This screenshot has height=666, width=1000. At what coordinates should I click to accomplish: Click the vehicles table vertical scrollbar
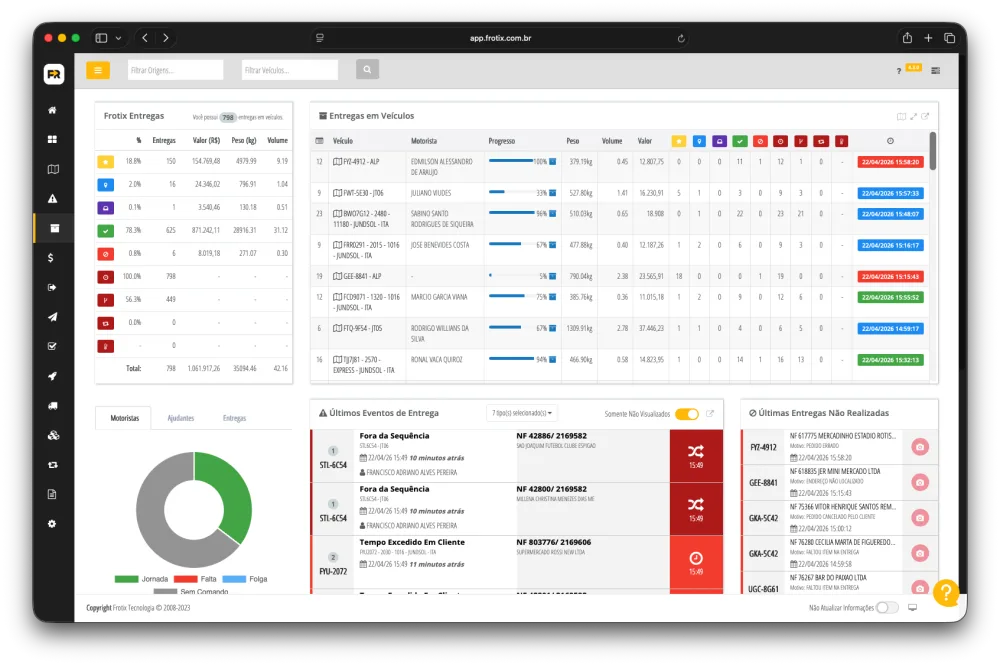pos(932,151)
